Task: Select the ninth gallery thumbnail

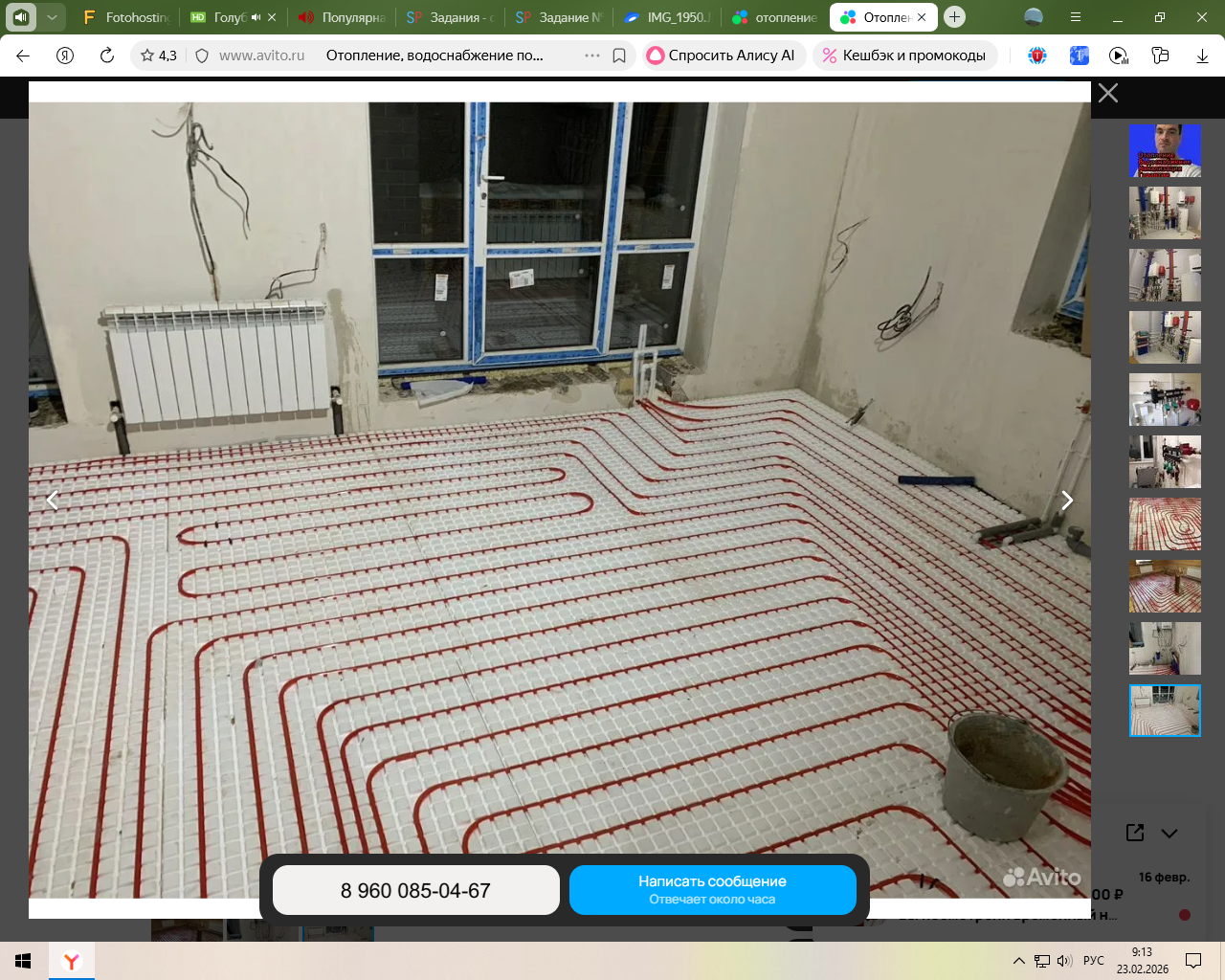Action: 1165,649
